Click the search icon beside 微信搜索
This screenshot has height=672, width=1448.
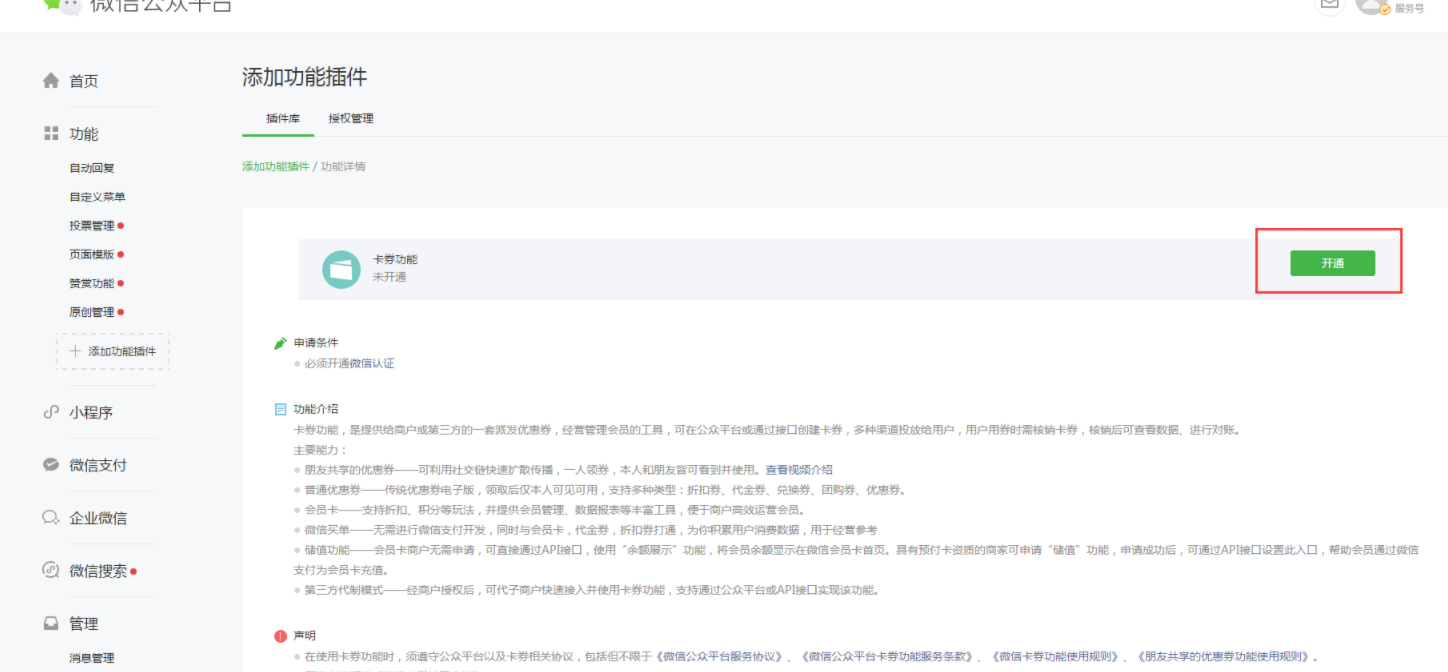pyautogui.click(x=51, y=570)
